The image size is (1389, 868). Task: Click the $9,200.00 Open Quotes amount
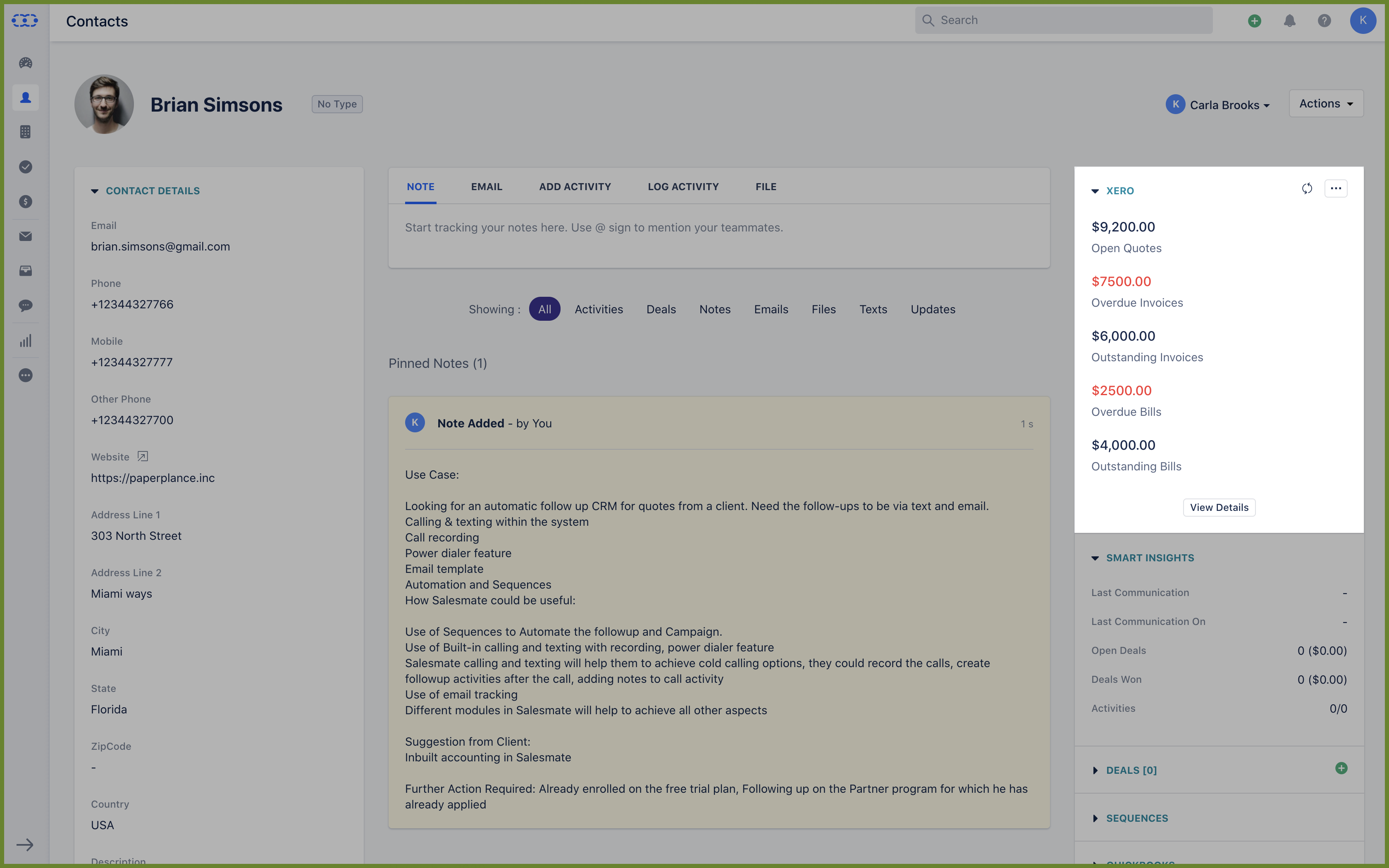pos(1123,227)
